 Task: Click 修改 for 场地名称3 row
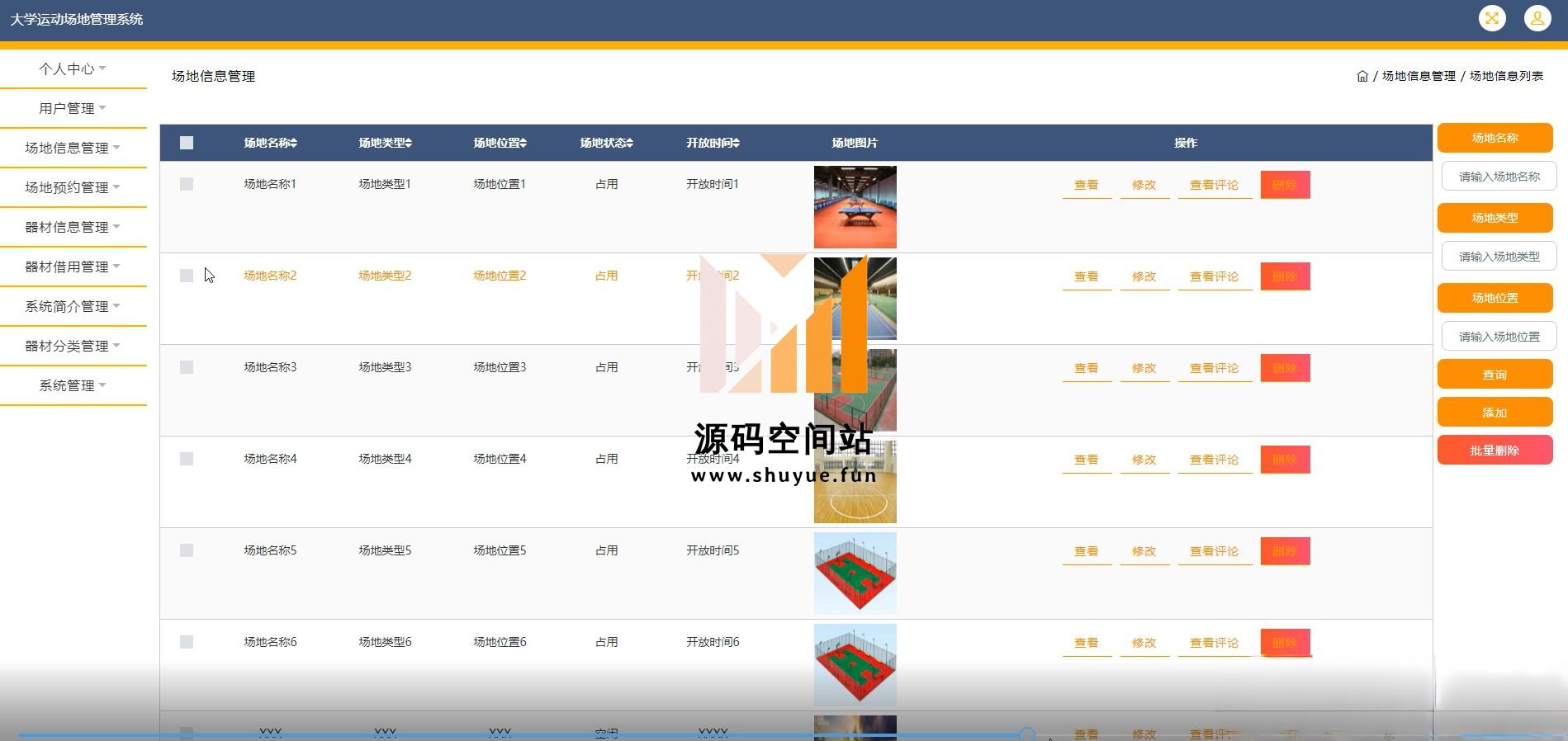coord(1144,368)
